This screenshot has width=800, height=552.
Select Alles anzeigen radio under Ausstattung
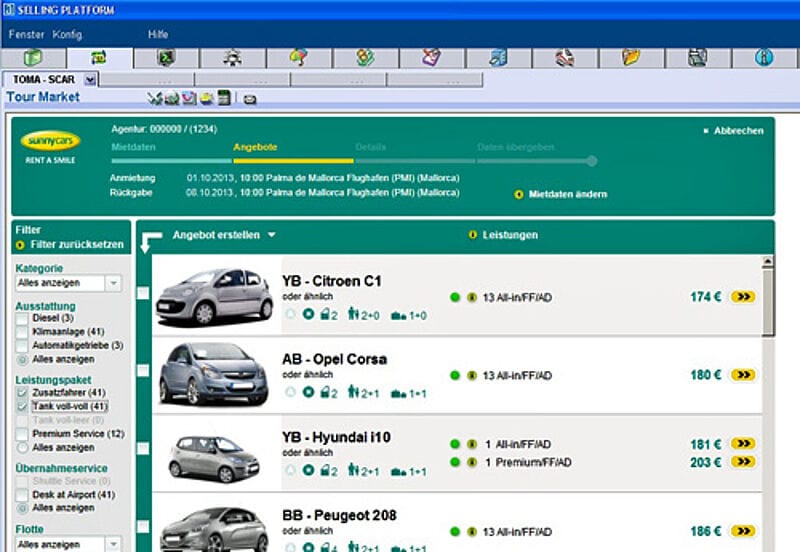tap(22, 360)
